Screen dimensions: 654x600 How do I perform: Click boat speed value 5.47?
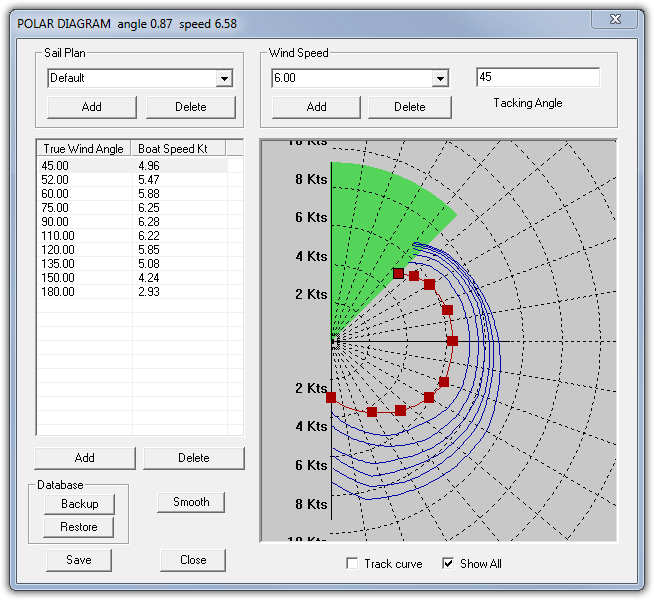click(149, 180)
